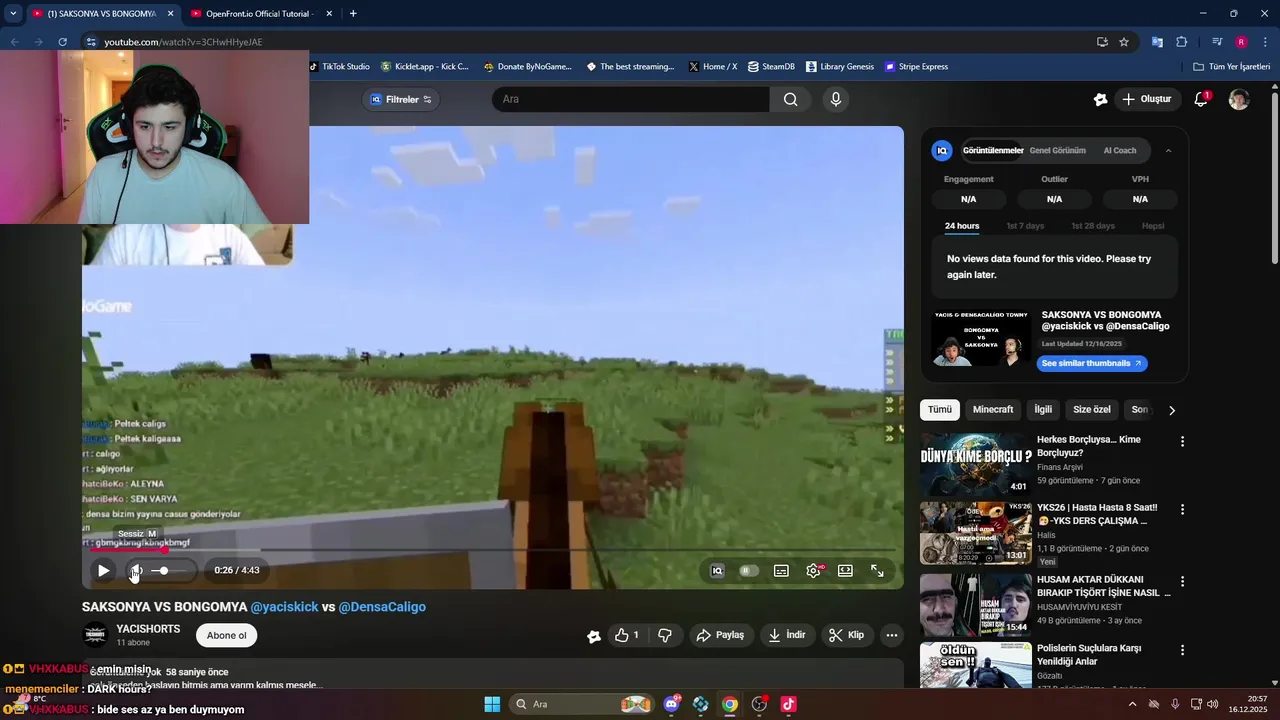Click the YouTube search magnifier button
Image resolution: width=1280 pixels, height=720 pixels.
coord(791,99)
